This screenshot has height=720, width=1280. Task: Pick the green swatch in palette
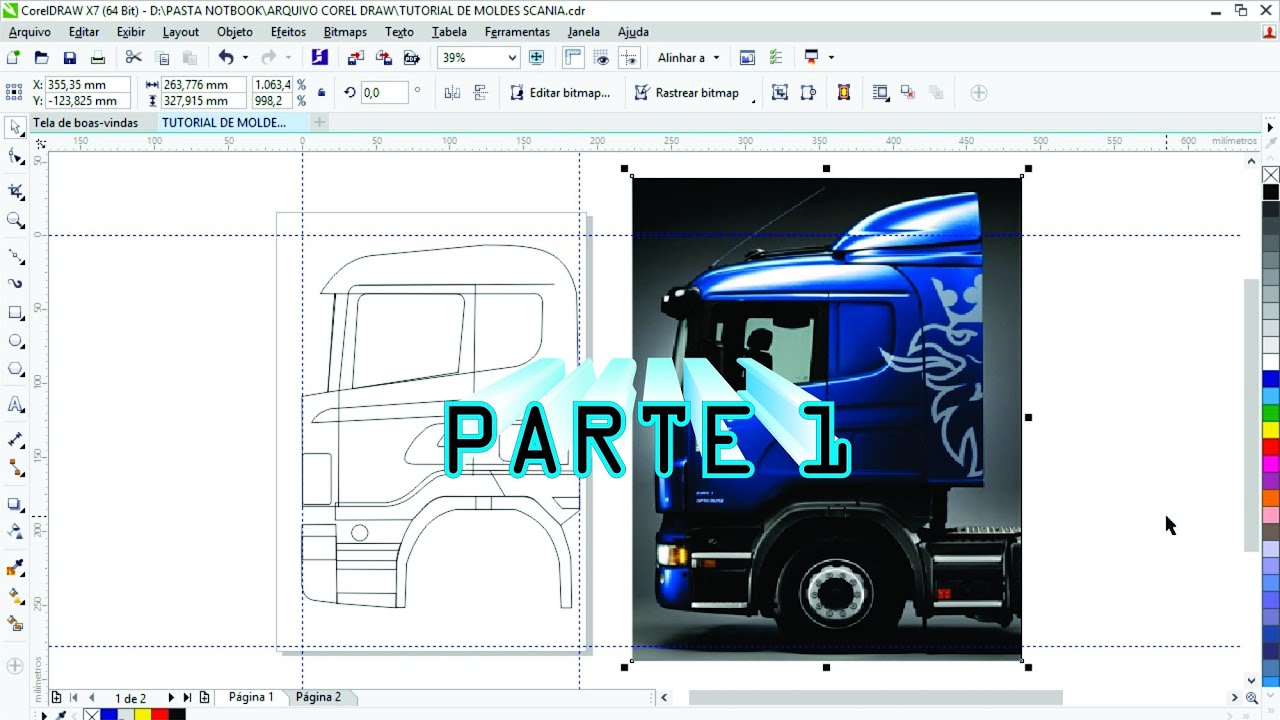[x=1270, y=412]
